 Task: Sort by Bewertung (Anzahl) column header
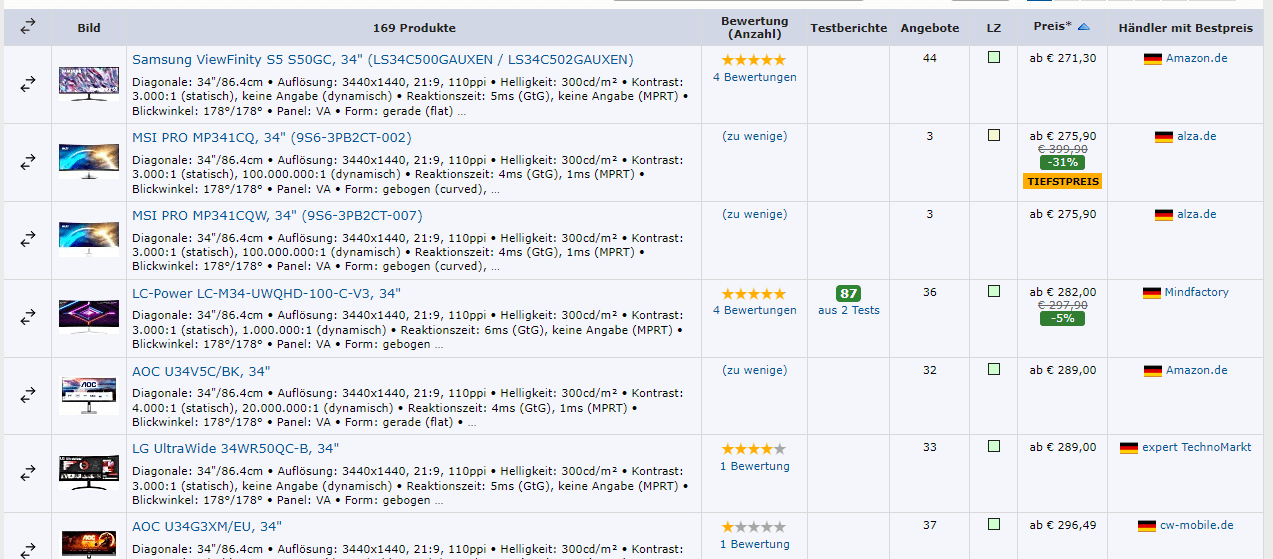coord(755,28)
